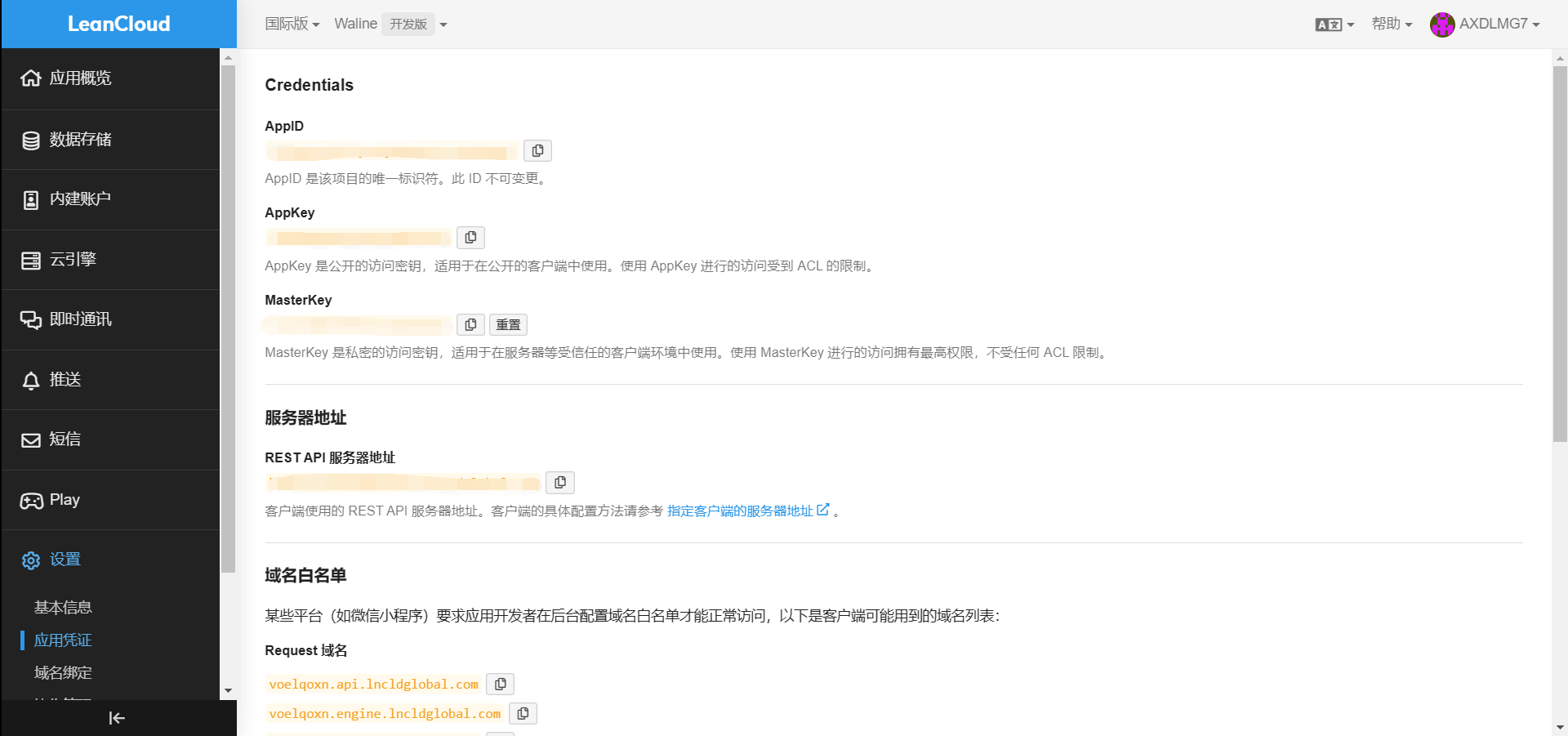Open the 国际版 region dropdown
Viewport: 1568px width, 736px height.
click(x=292, y=25)
